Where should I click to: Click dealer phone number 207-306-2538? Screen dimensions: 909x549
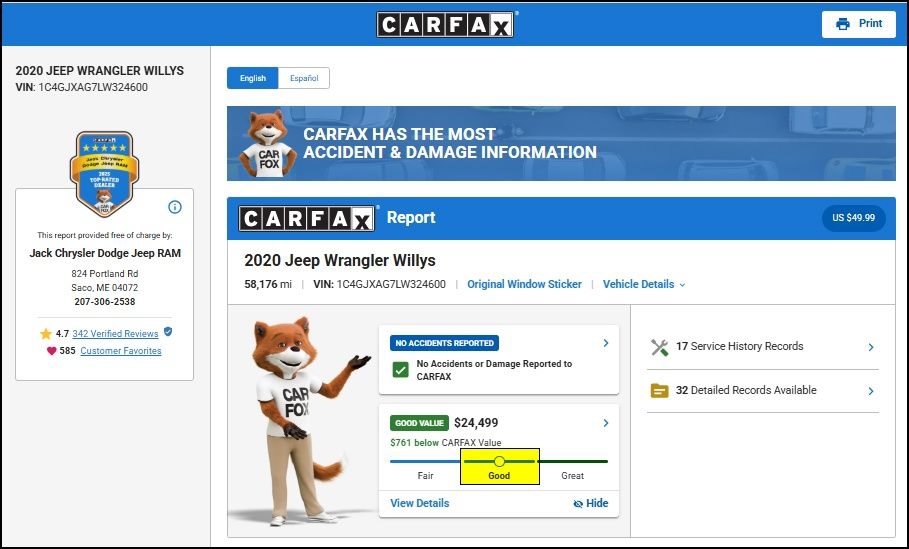105,301
